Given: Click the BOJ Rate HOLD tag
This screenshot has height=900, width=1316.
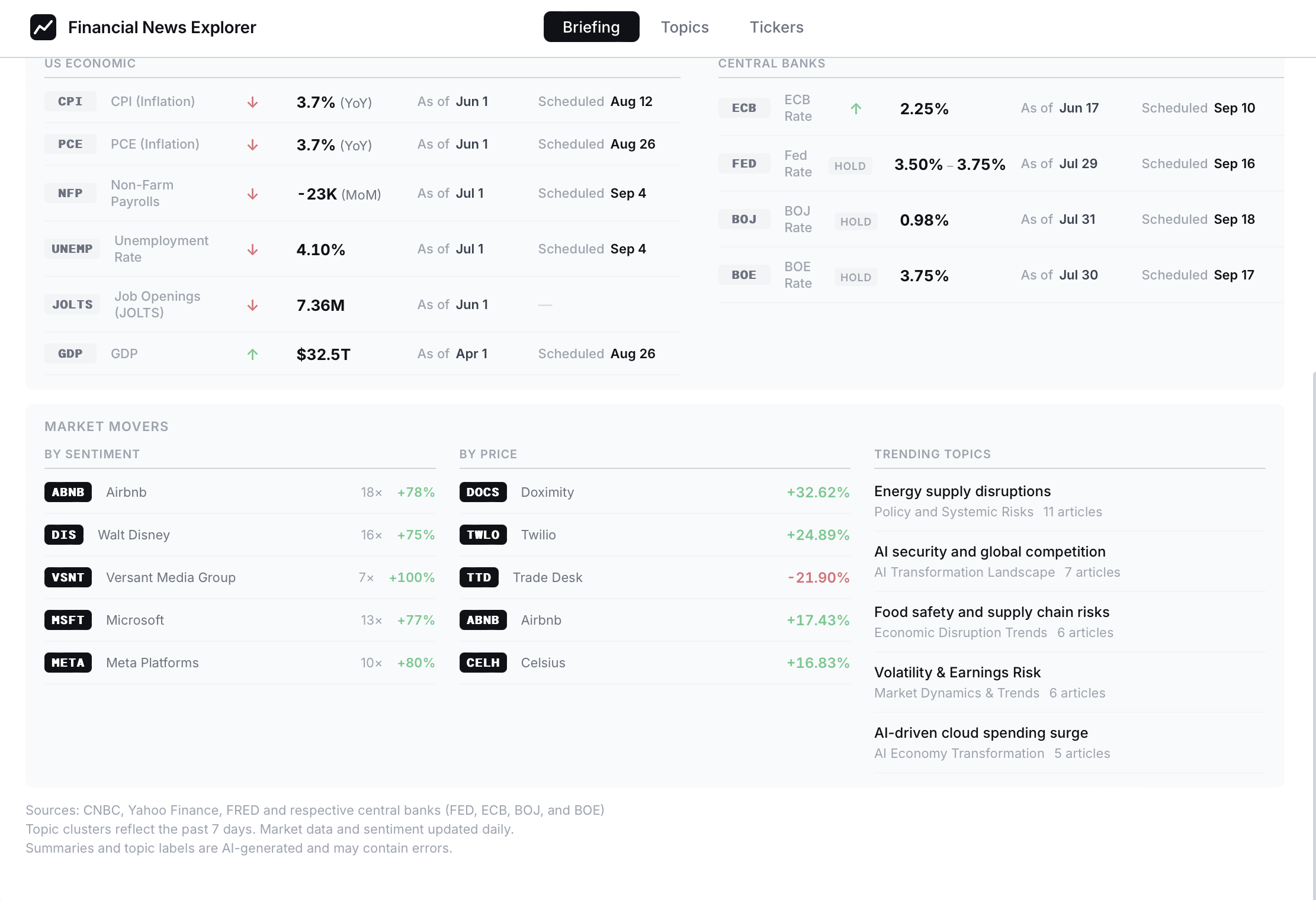Looking at the screenshot, I should coord(856,222).
